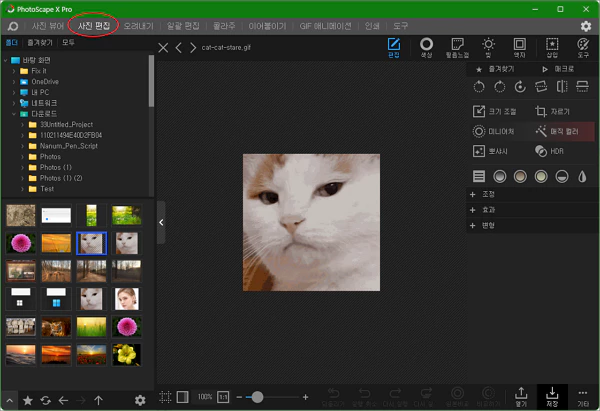Open the 빛 (Light) sun icon panel
Screen dimensions: 600x411
[488, 48]
